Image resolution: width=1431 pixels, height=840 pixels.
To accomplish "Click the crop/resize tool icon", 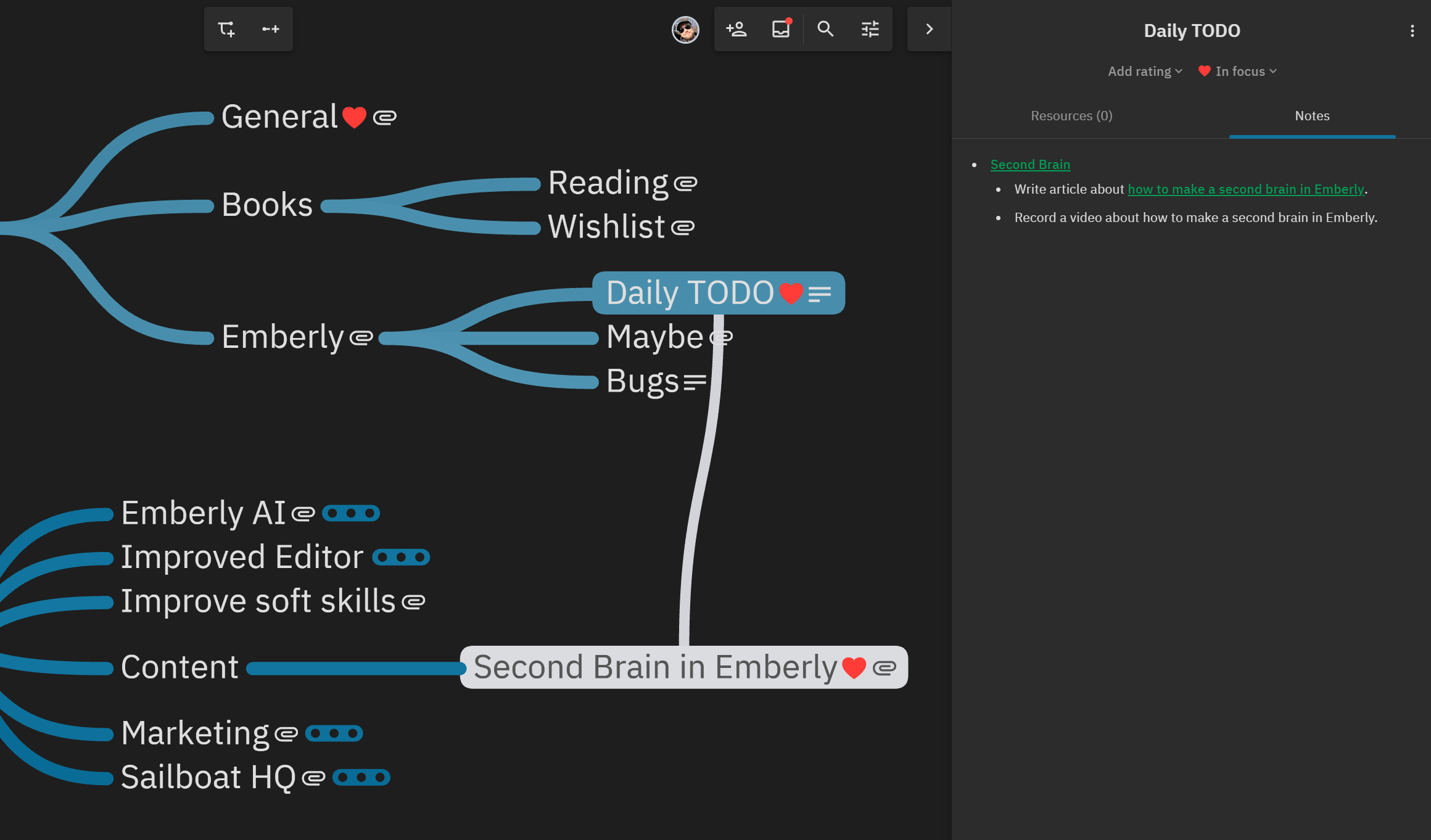I will coord(226,28).
